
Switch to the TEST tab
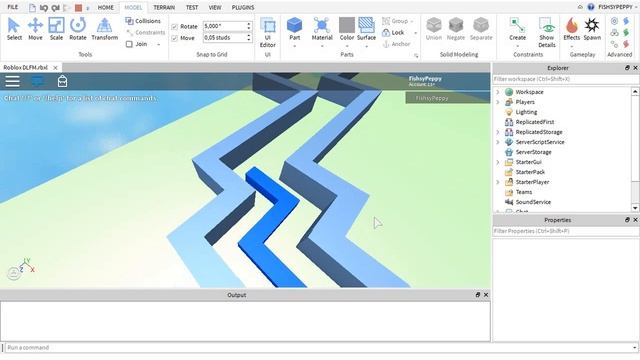click(x=191, y=7)
